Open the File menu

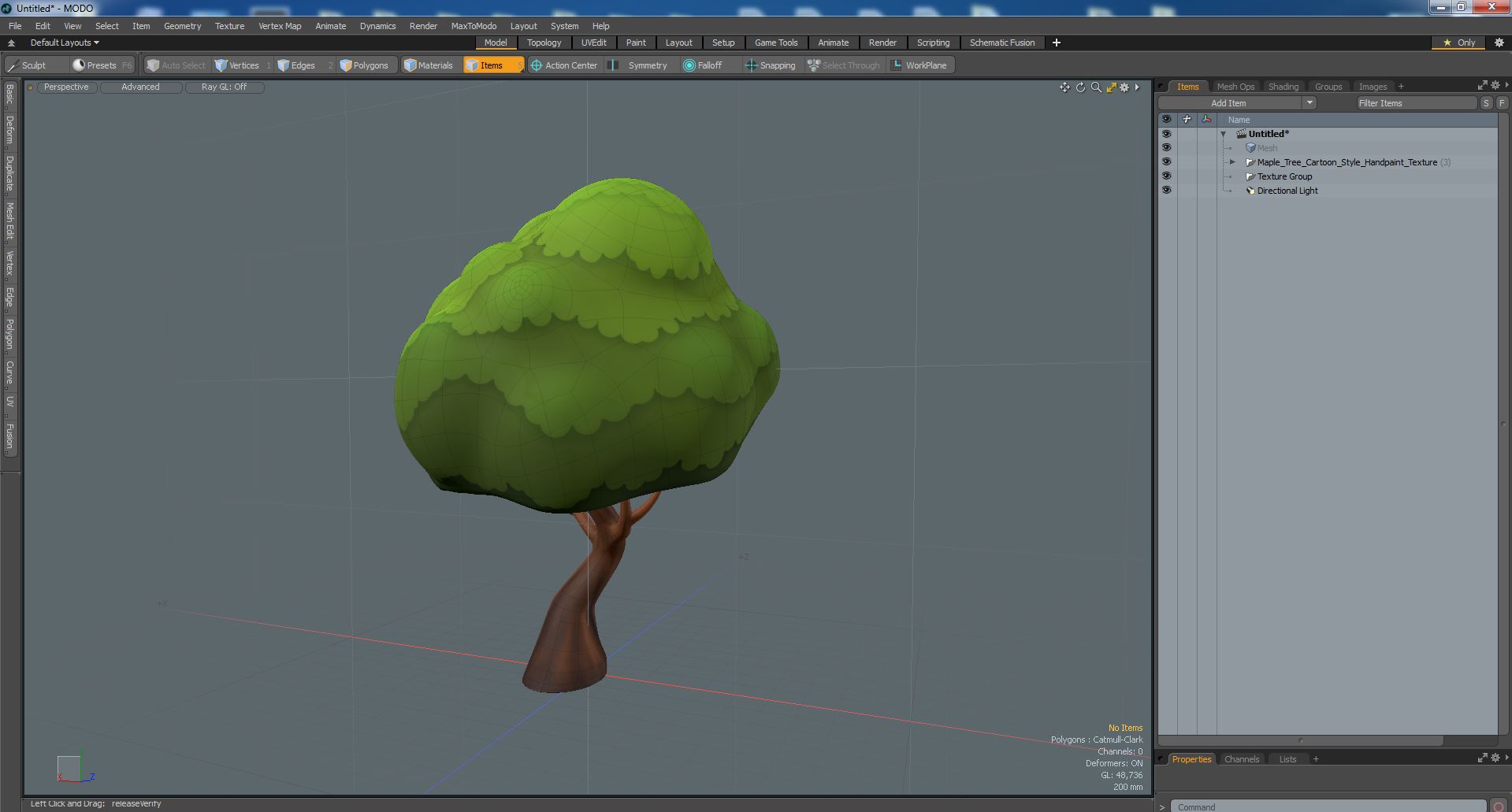[15, 26]
